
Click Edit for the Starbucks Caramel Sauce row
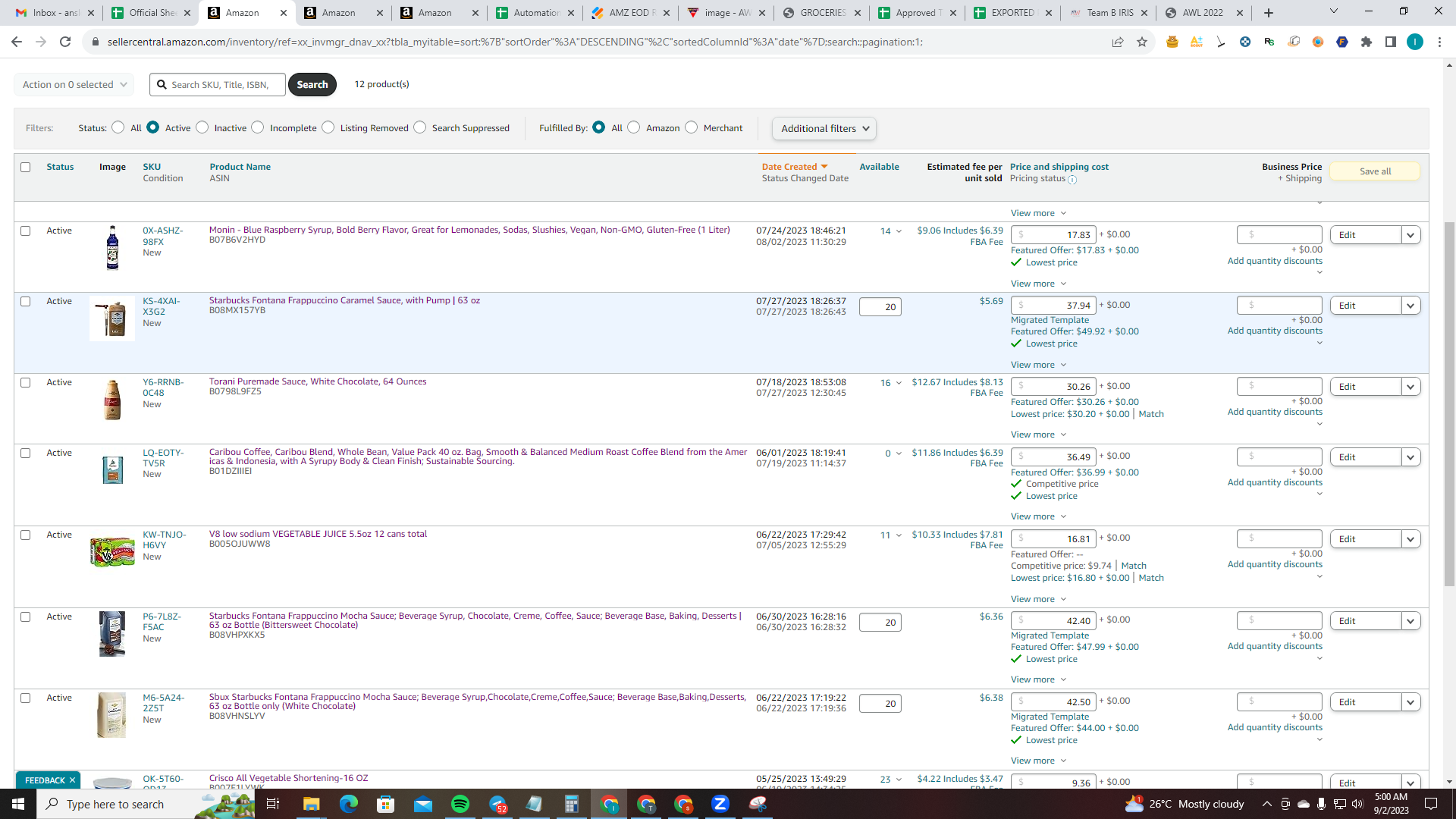pyautogui.click(x=1365, y=306)
